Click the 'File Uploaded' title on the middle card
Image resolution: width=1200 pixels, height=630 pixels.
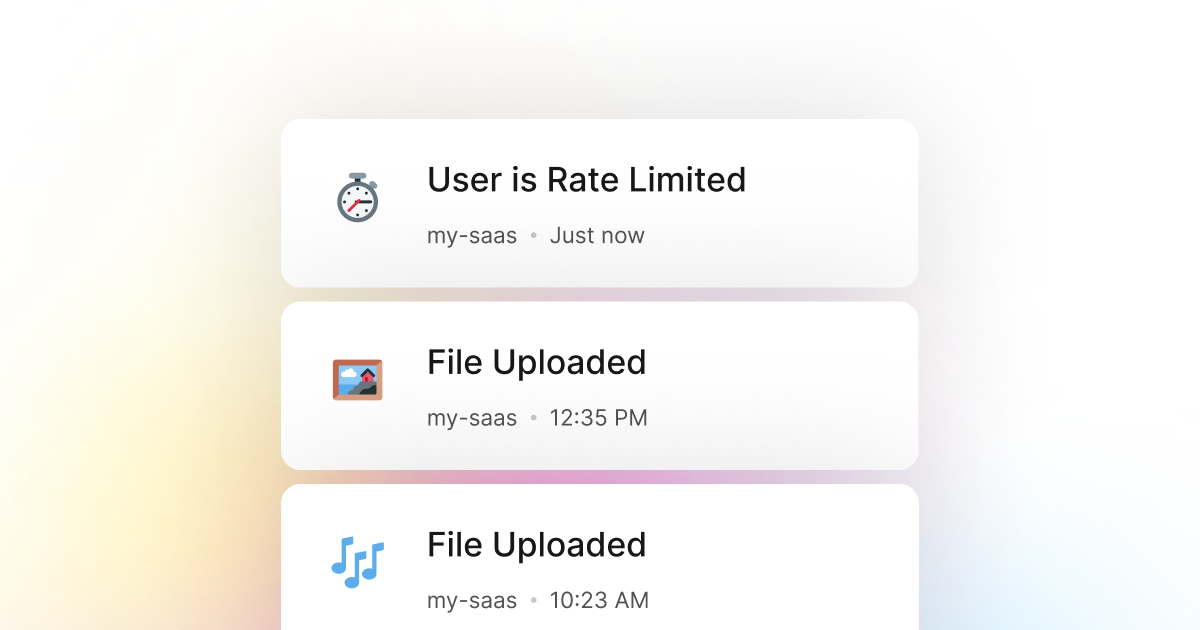click(x=536, y=363)
